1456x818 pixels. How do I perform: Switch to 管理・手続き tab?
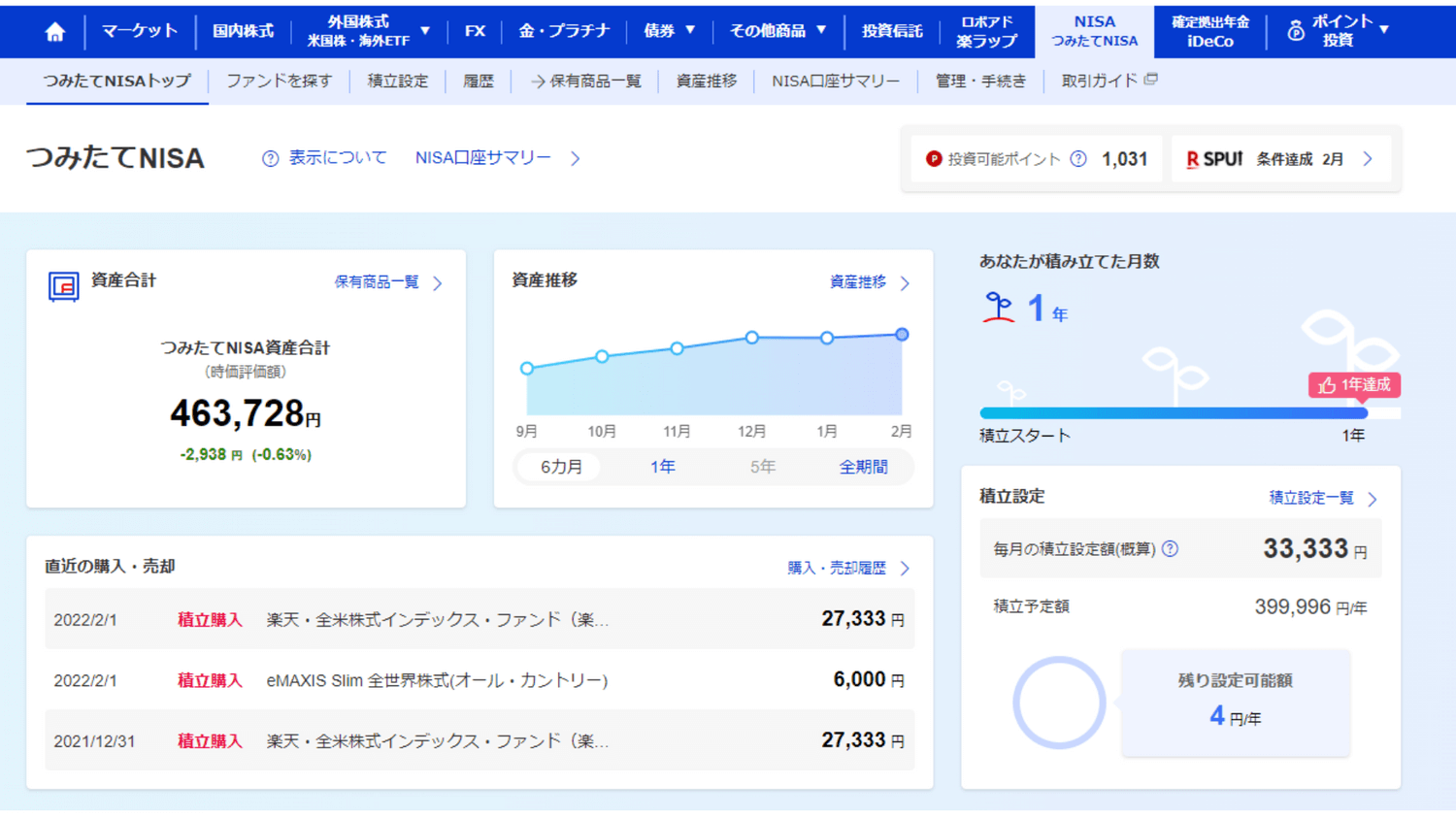point(980,82)
